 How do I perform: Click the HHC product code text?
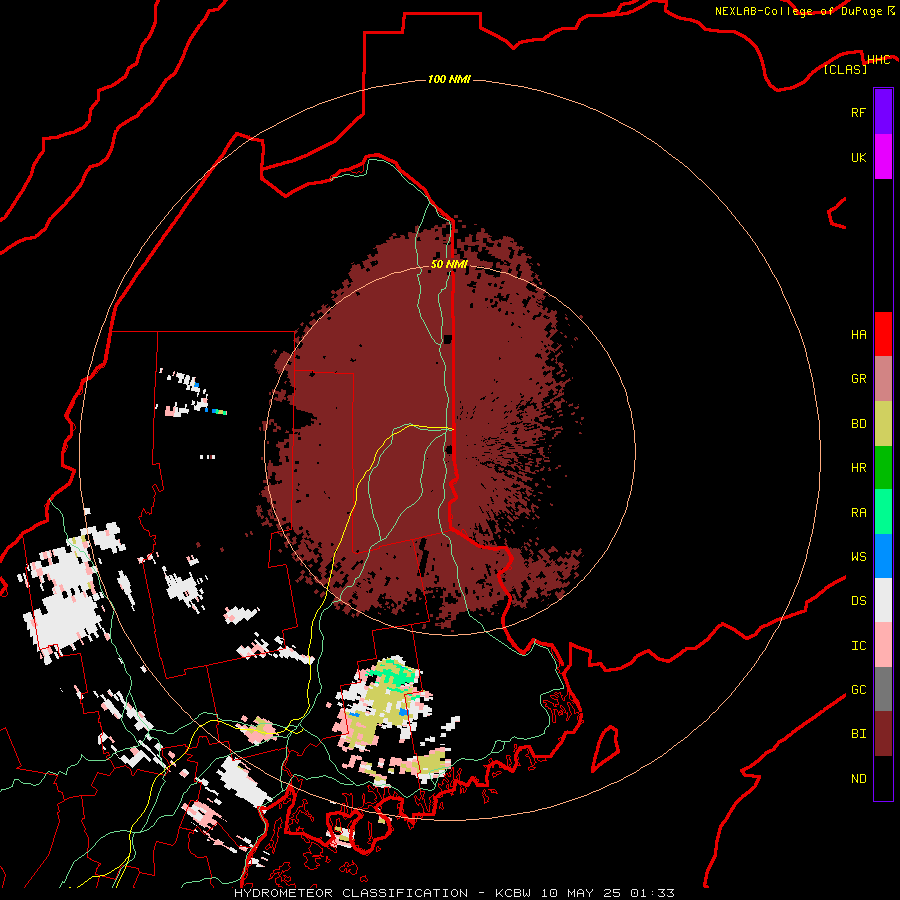[878, 60]
